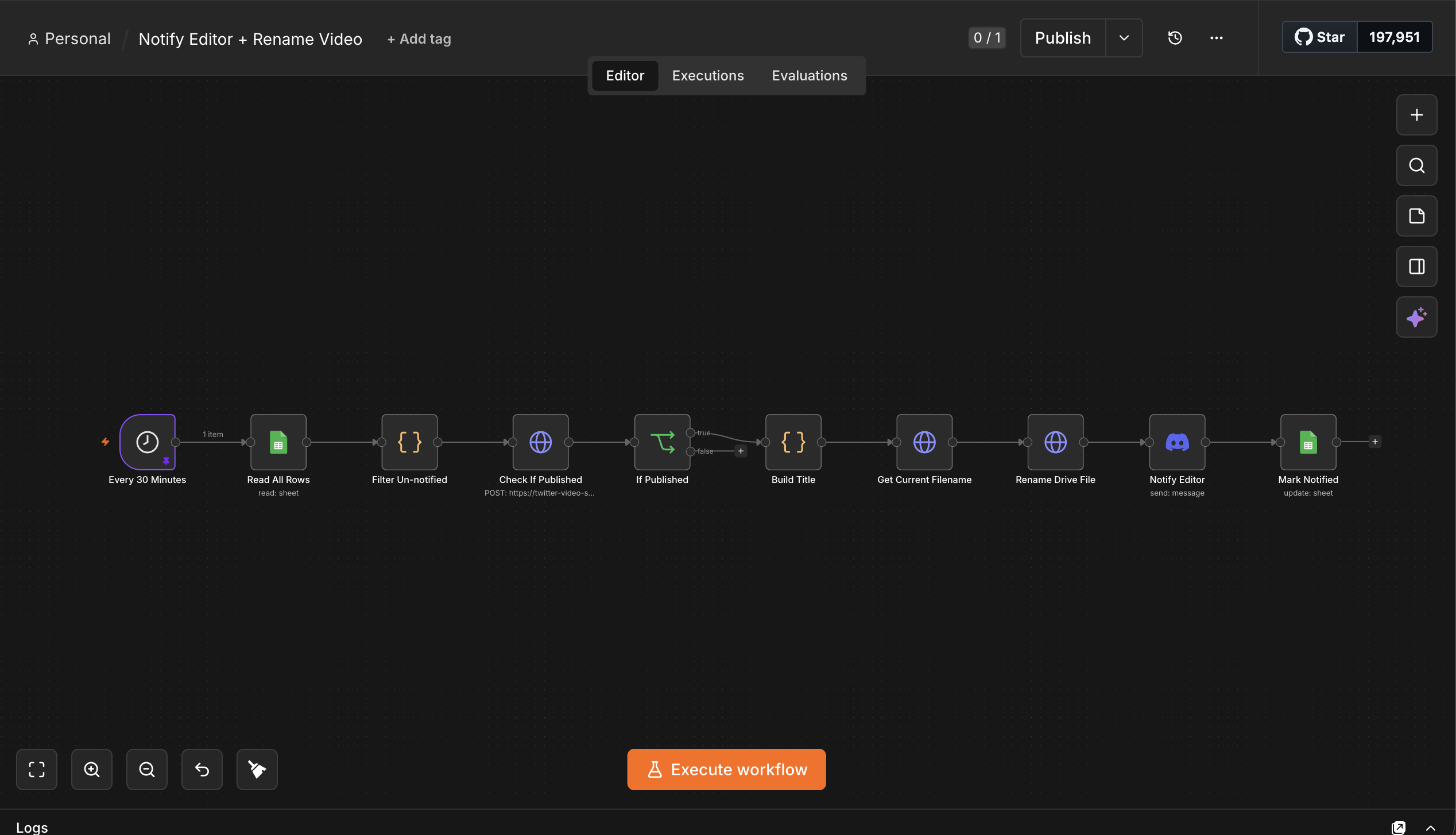Image resolution: width=1456 pixels, height=835 pixels.
Task: Click the workflow name Notify Editor + Rename Video
Action: [x=250, y=39]
